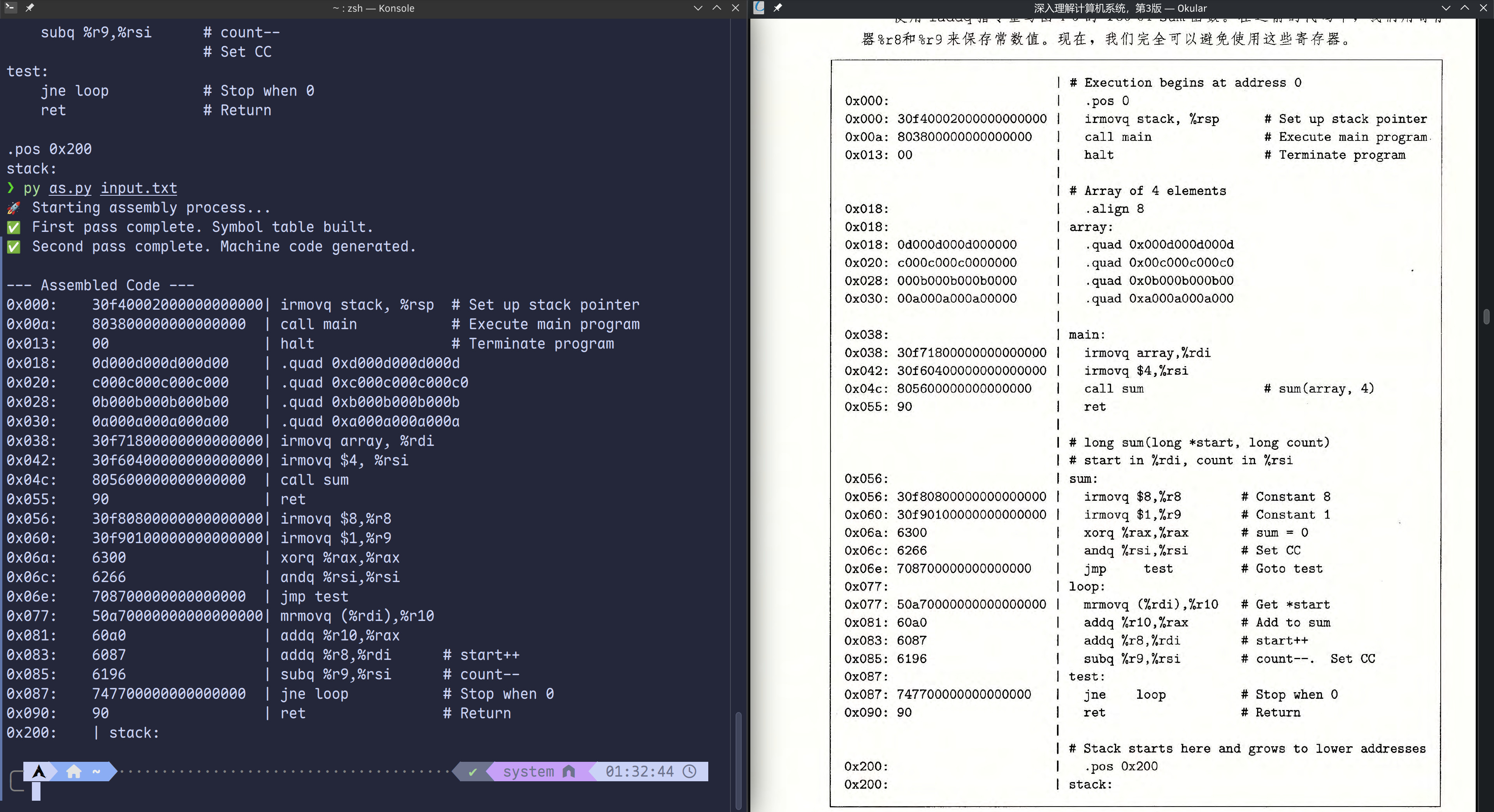Click the green checkmark status in prompt
The width and height of the screenshot is (1494, 812).
coord(473,772)
